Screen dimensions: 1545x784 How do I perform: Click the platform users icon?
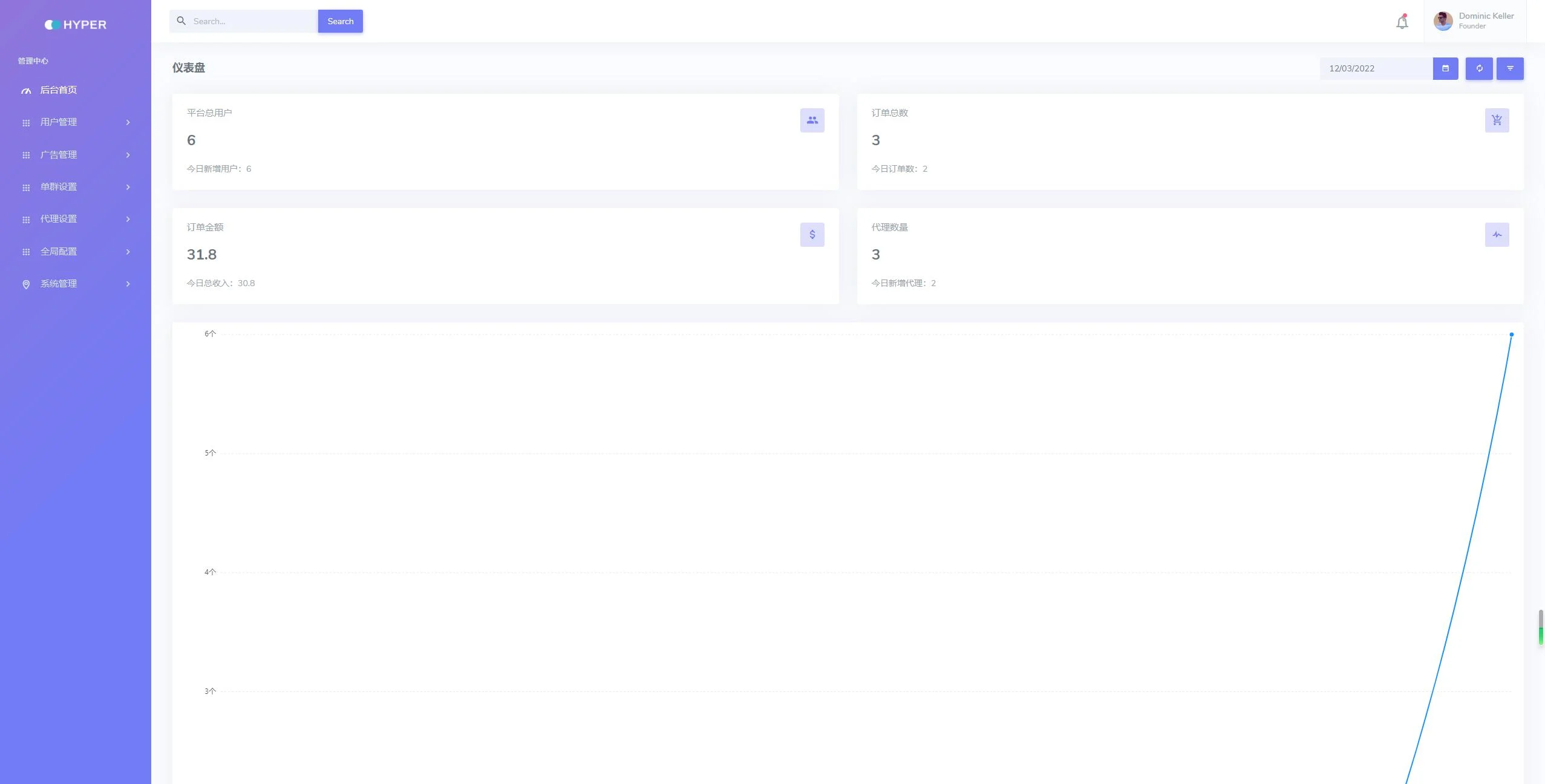coord(812,120)
